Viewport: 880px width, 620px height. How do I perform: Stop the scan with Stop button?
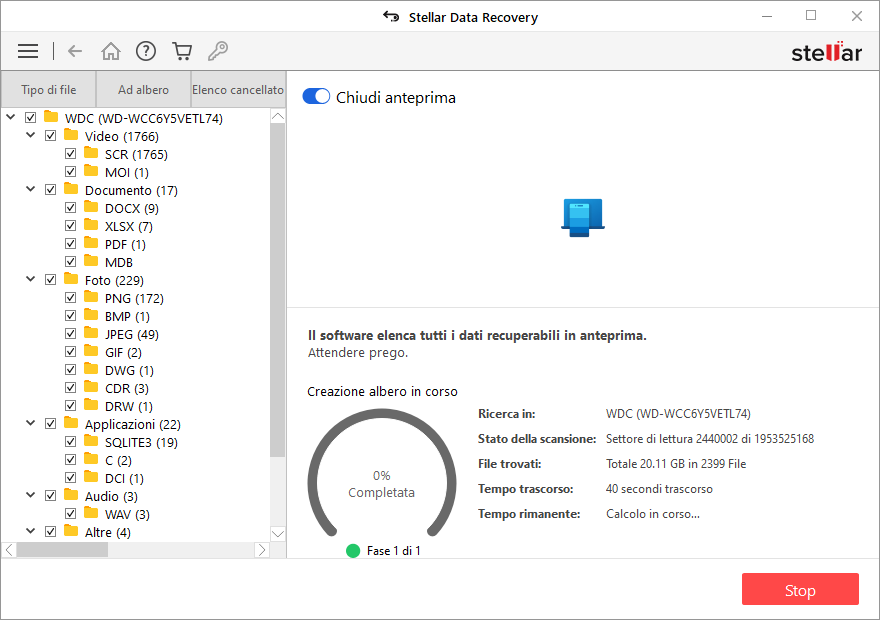coord(800,589)
